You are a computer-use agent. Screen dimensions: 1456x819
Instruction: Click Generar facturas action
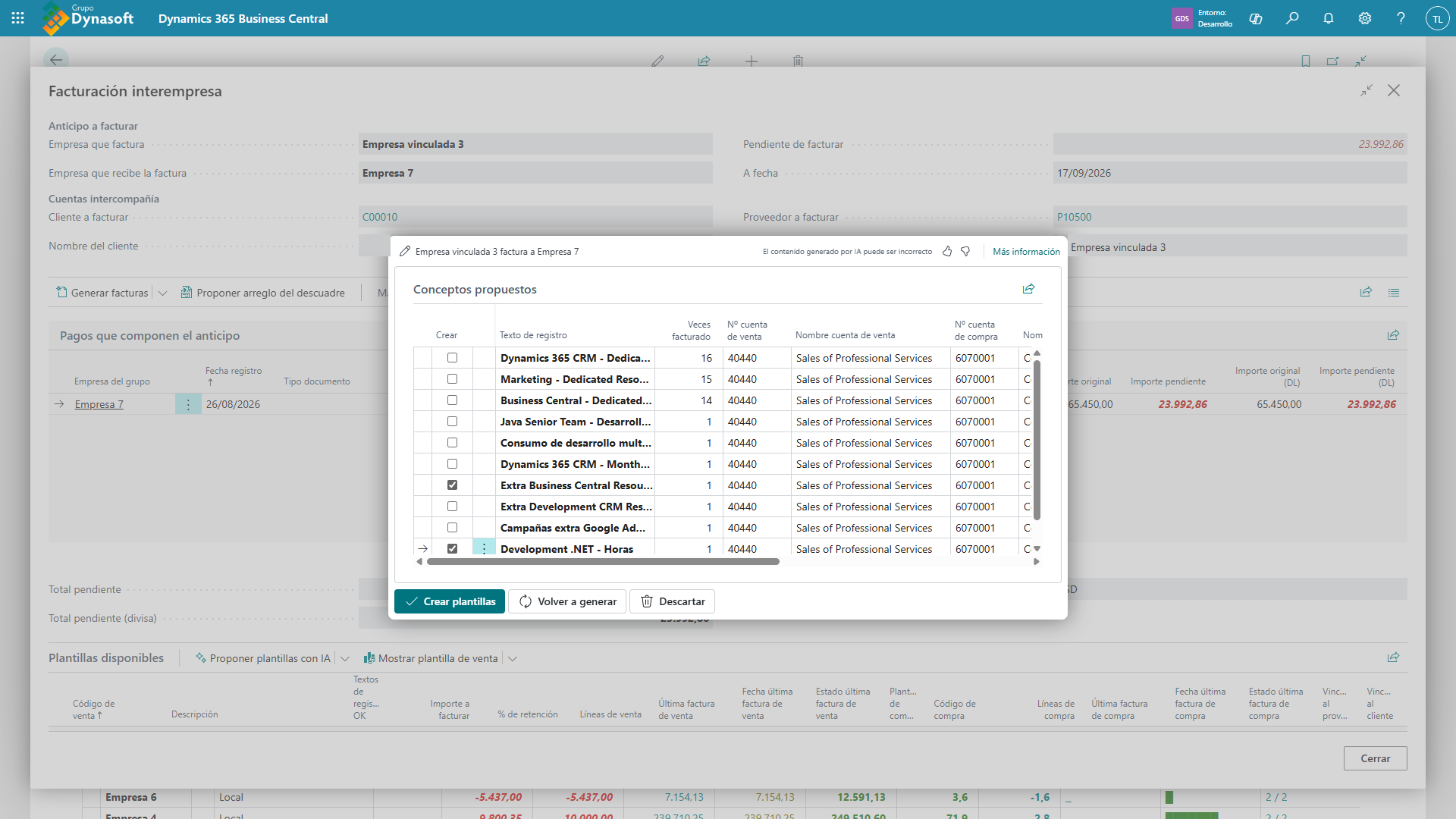[x=102, y=293]
